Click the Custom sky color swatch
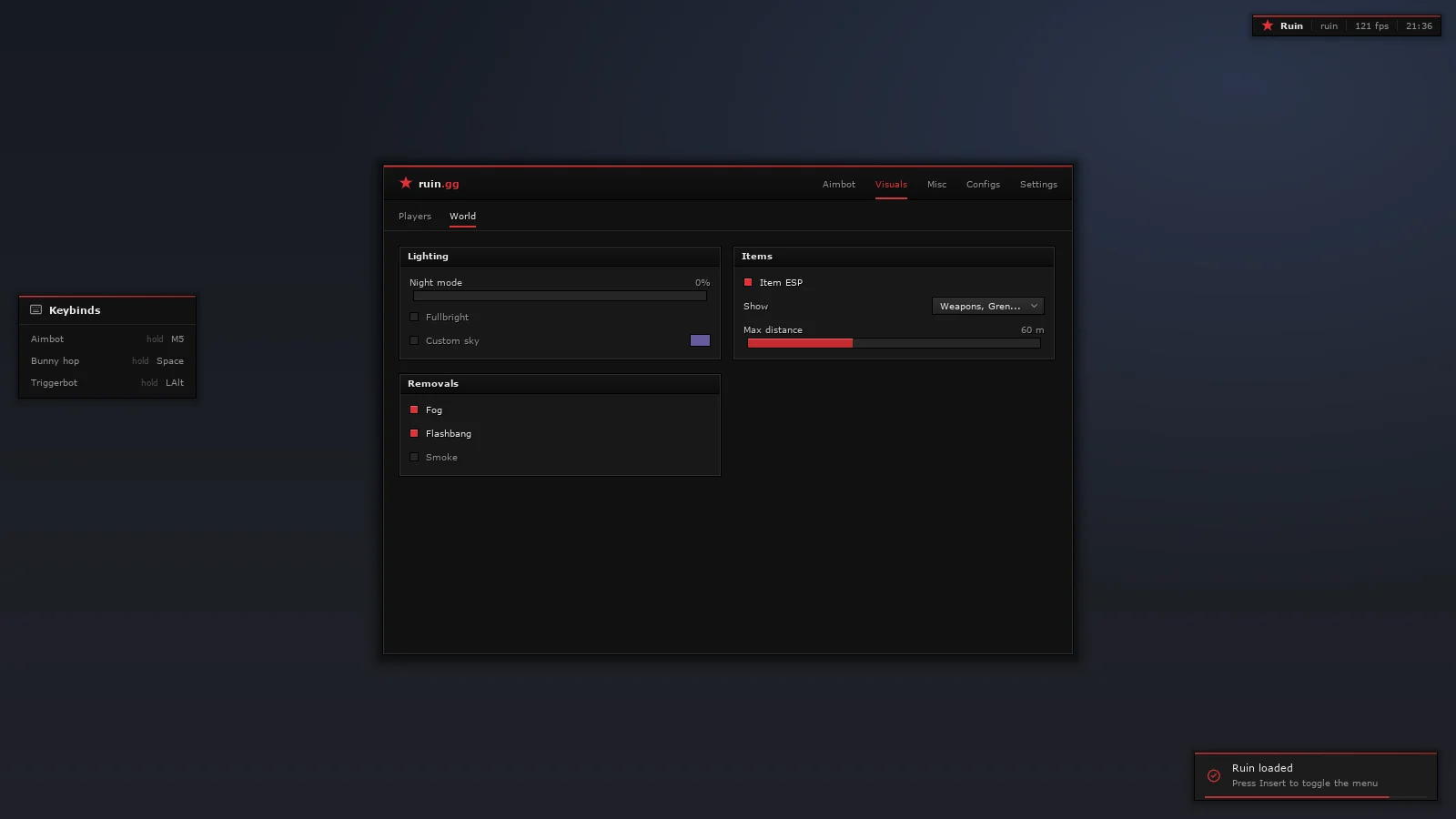This screenshot has height=819, width=1456. click(700, 340)
